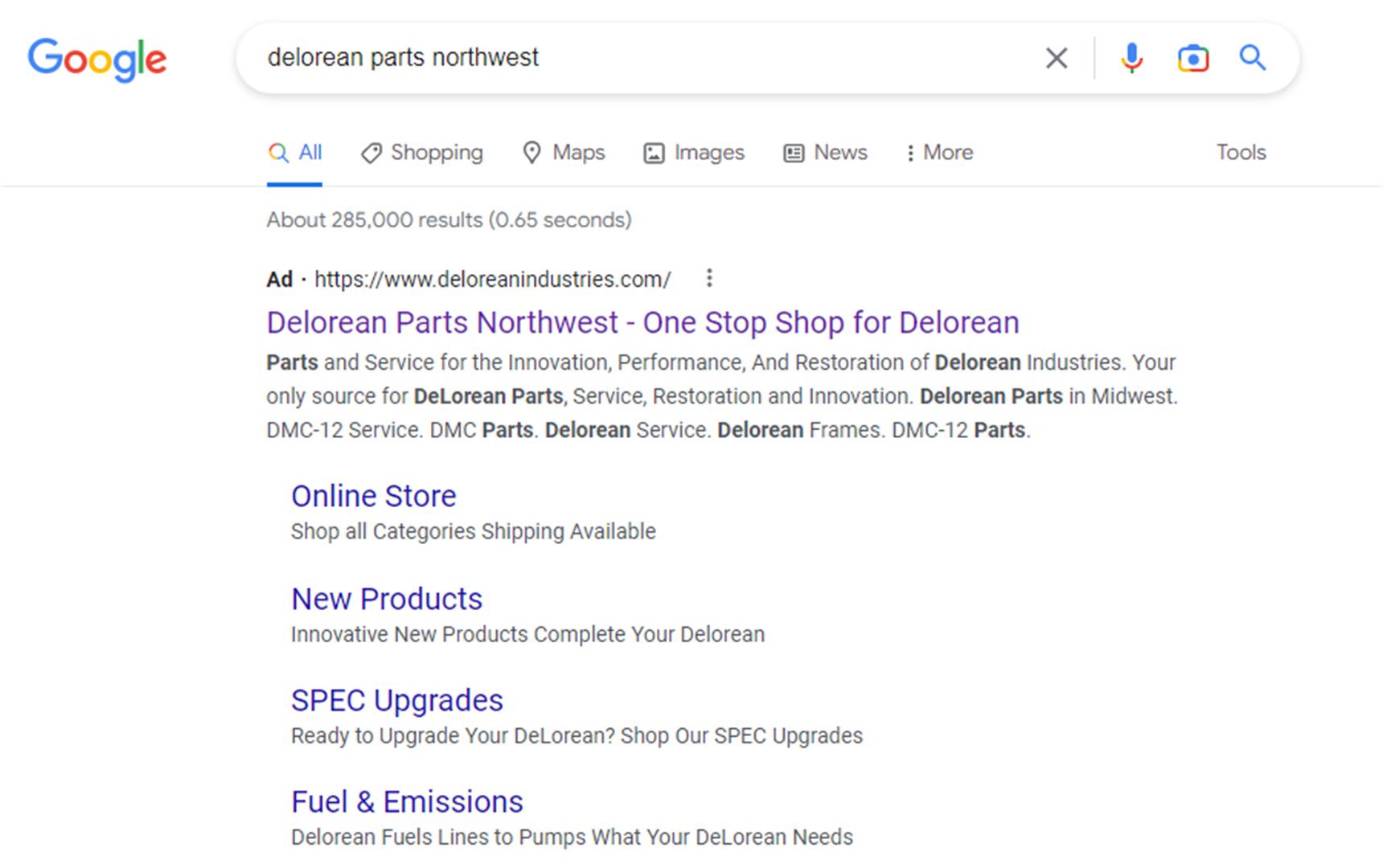Switch to the Maps tab

click(564, 153)
